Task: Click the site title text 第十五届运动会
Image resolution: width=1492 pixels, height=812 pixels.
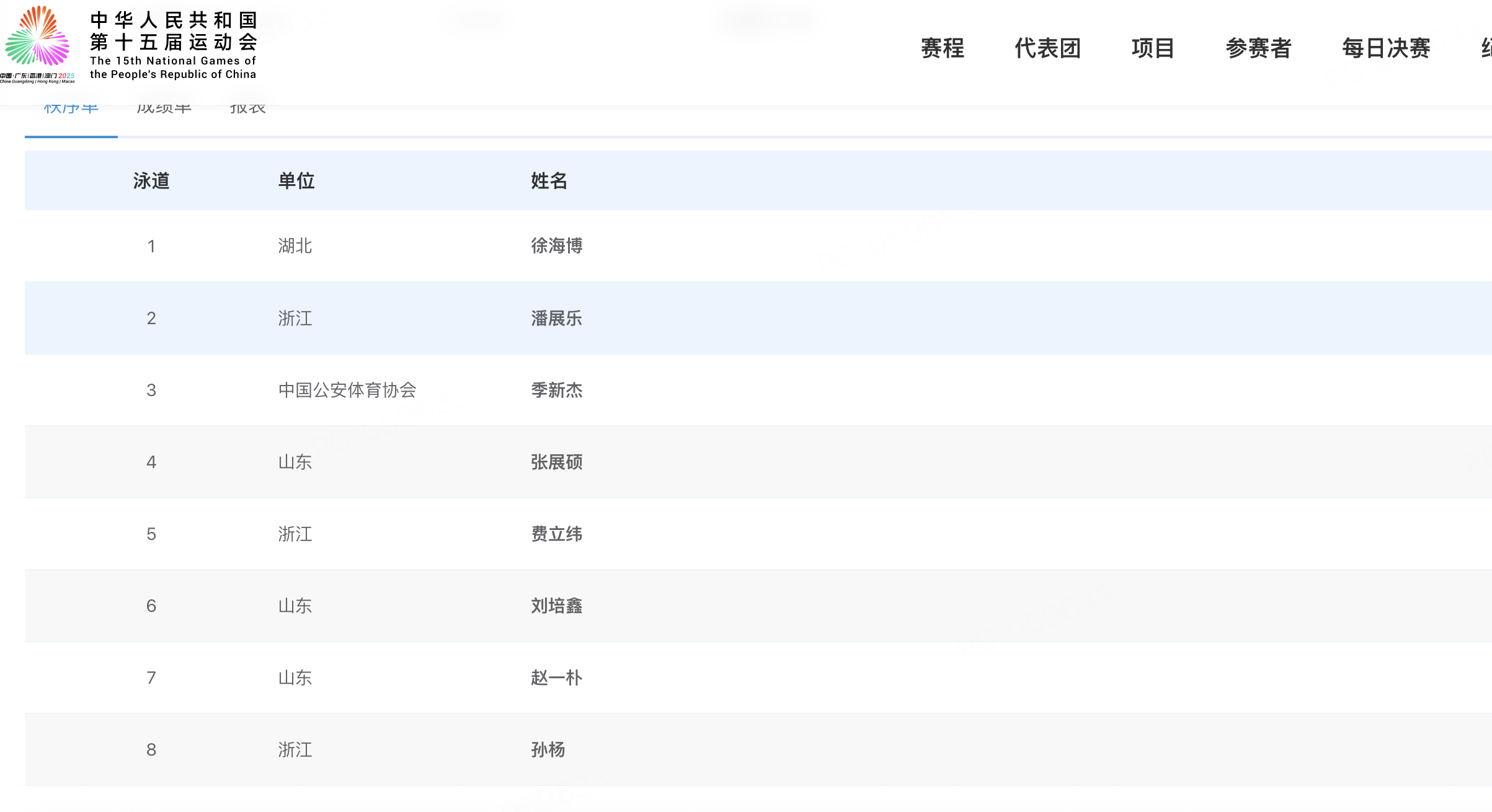Action: point(173,42)
